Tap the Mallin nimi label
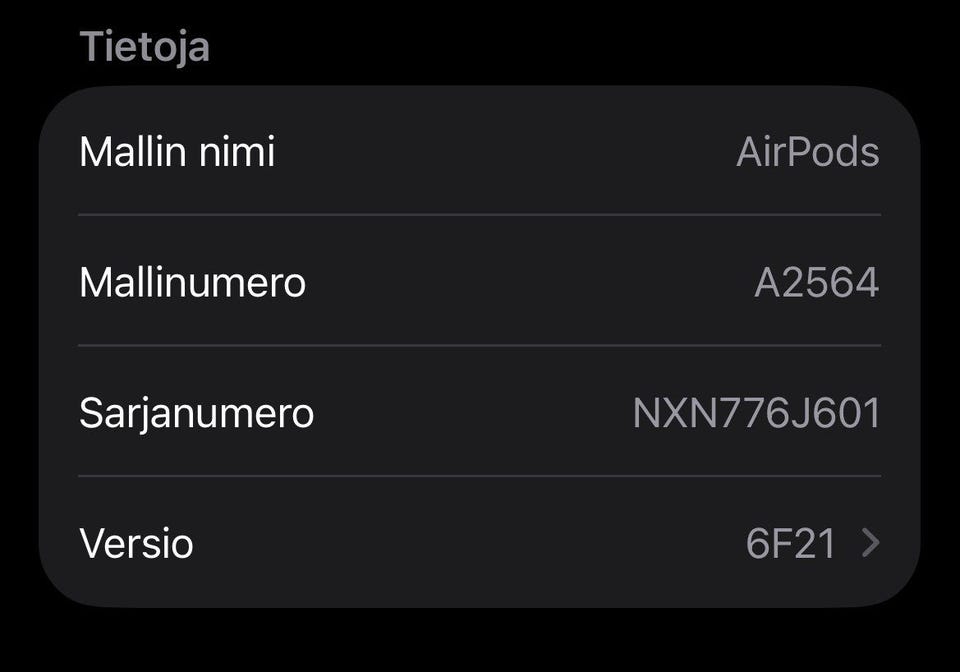 coord(177,152)
